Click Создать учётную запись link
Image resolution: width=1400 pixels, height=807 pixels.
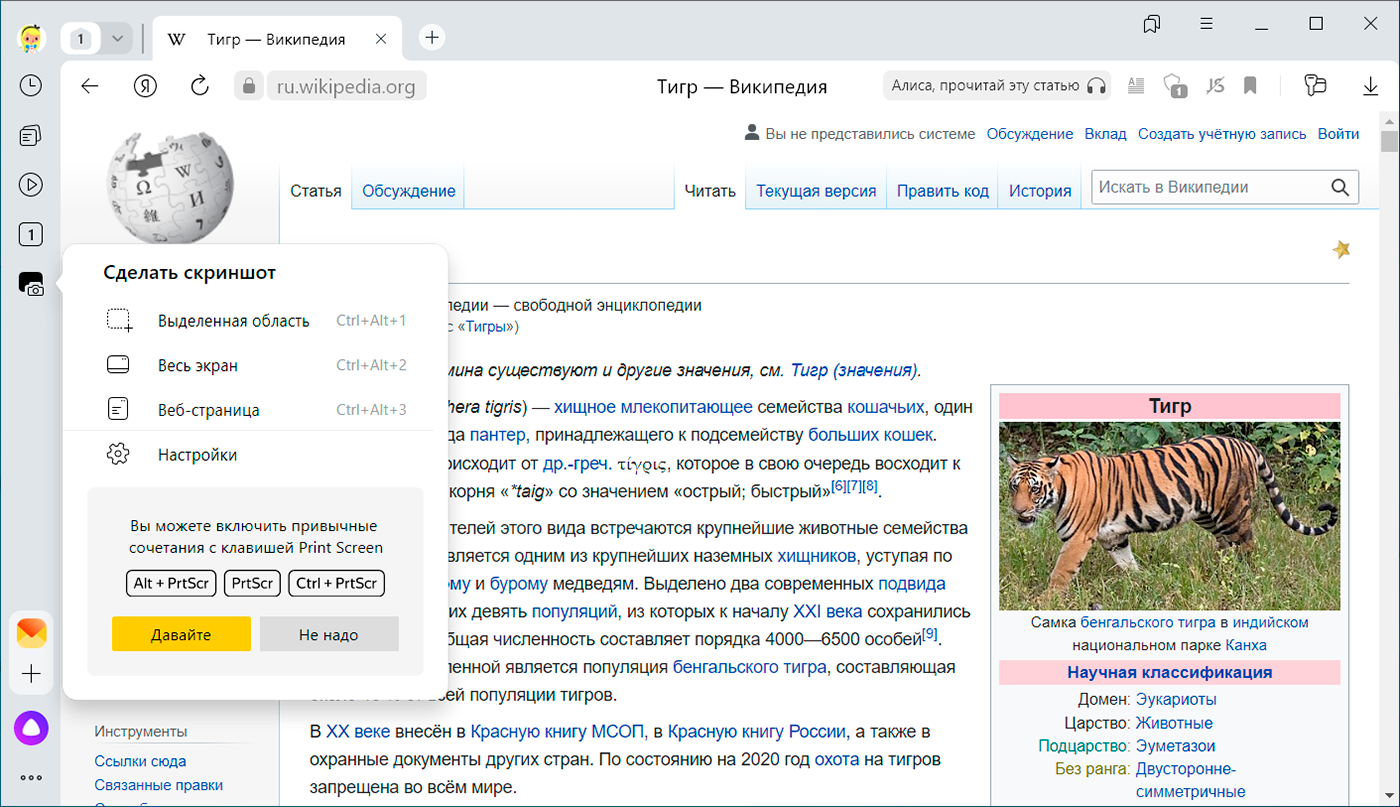click(x=1222, y=134)
